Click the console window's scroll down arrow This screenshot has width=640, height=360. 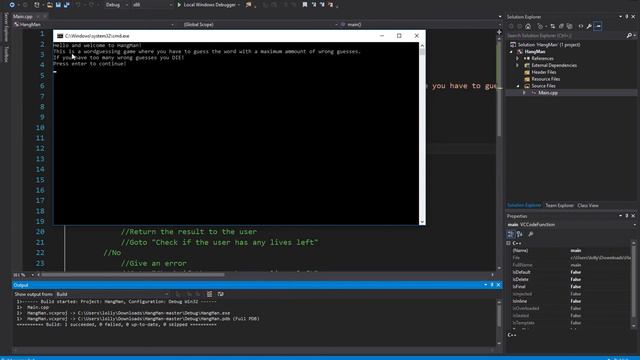pyautogui.click(x=422, y=222)
